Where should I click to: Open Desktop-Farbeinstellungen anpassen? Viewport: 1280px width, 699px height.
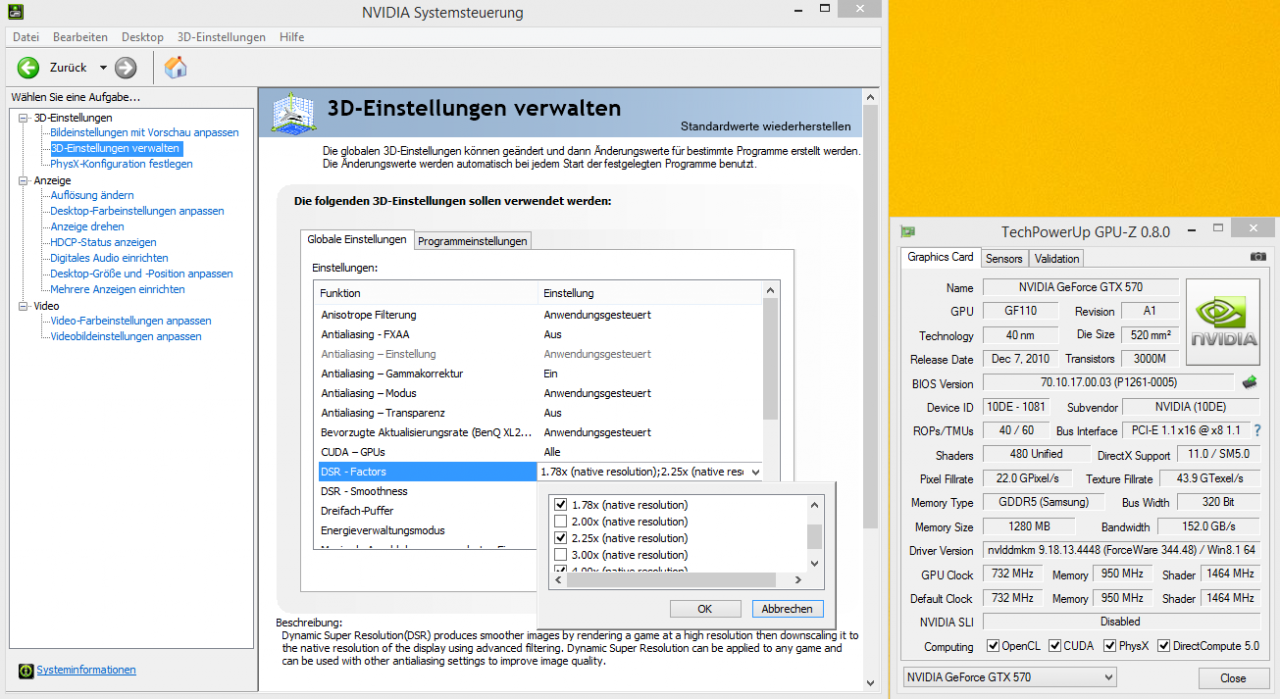tap(137, 211)
